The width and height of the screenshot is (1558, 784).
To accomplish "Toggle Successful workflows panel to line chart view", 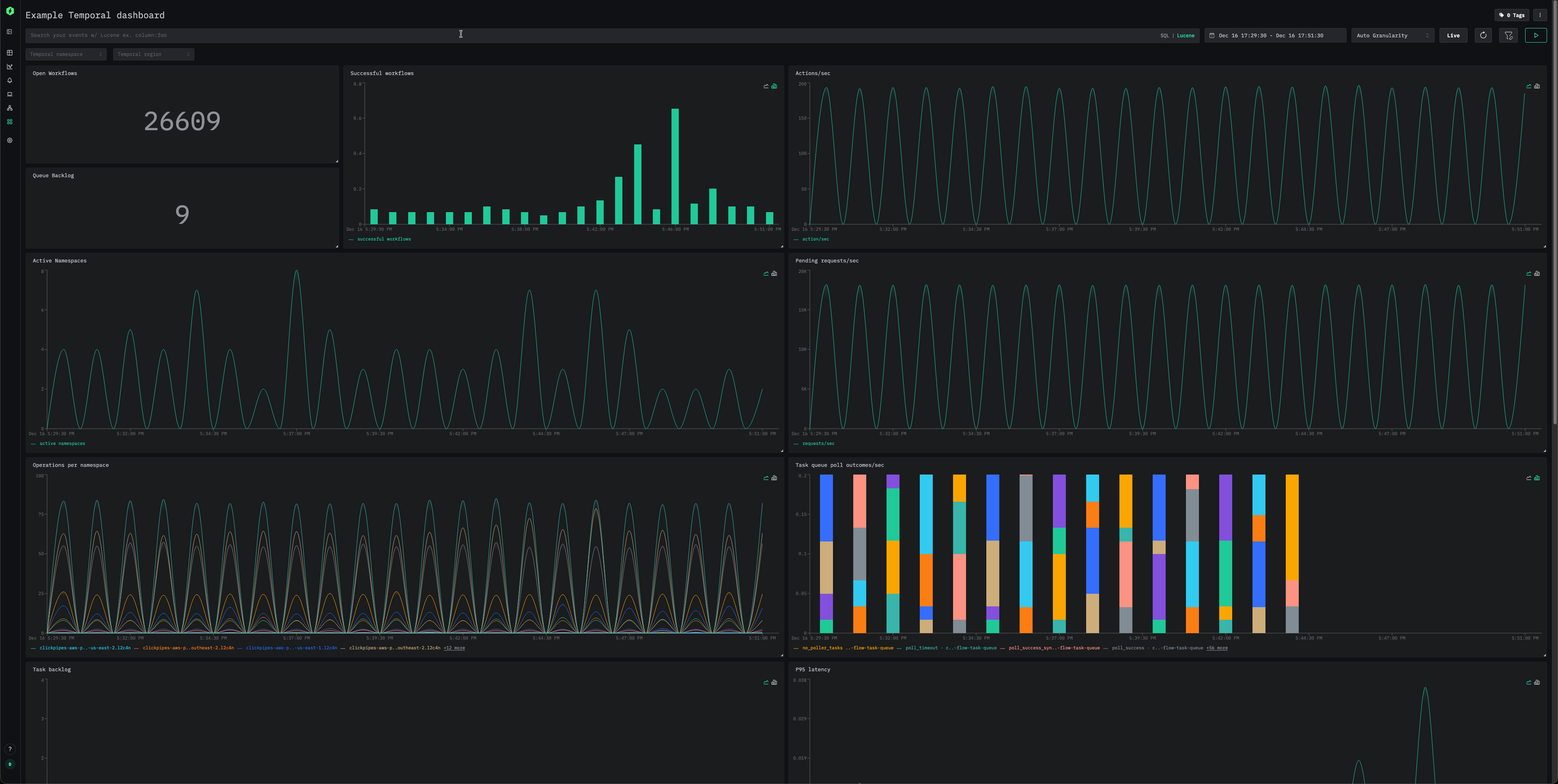I will coord(765,86).
